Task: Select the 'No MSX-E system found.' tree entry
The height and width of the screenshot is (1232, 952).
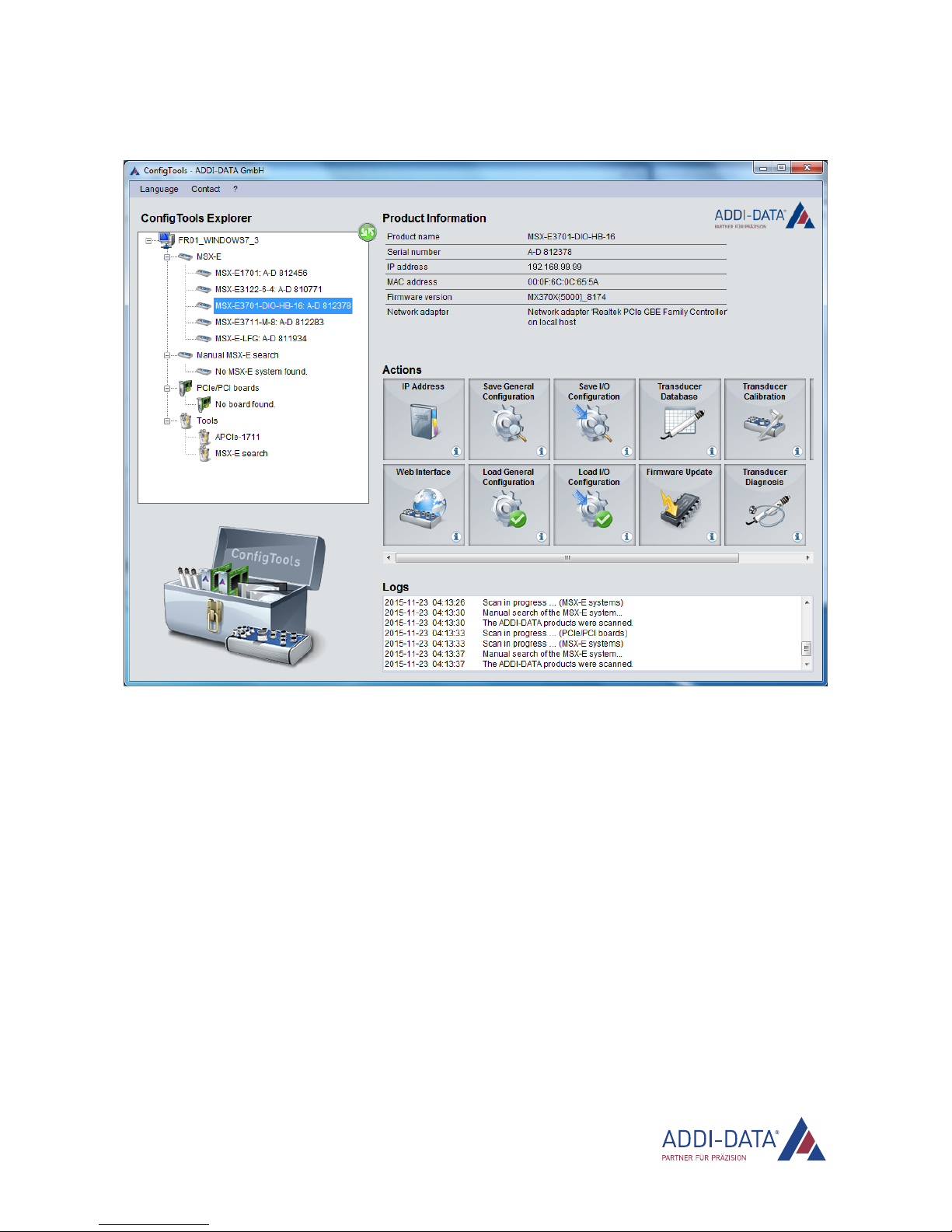Action: 261,372
